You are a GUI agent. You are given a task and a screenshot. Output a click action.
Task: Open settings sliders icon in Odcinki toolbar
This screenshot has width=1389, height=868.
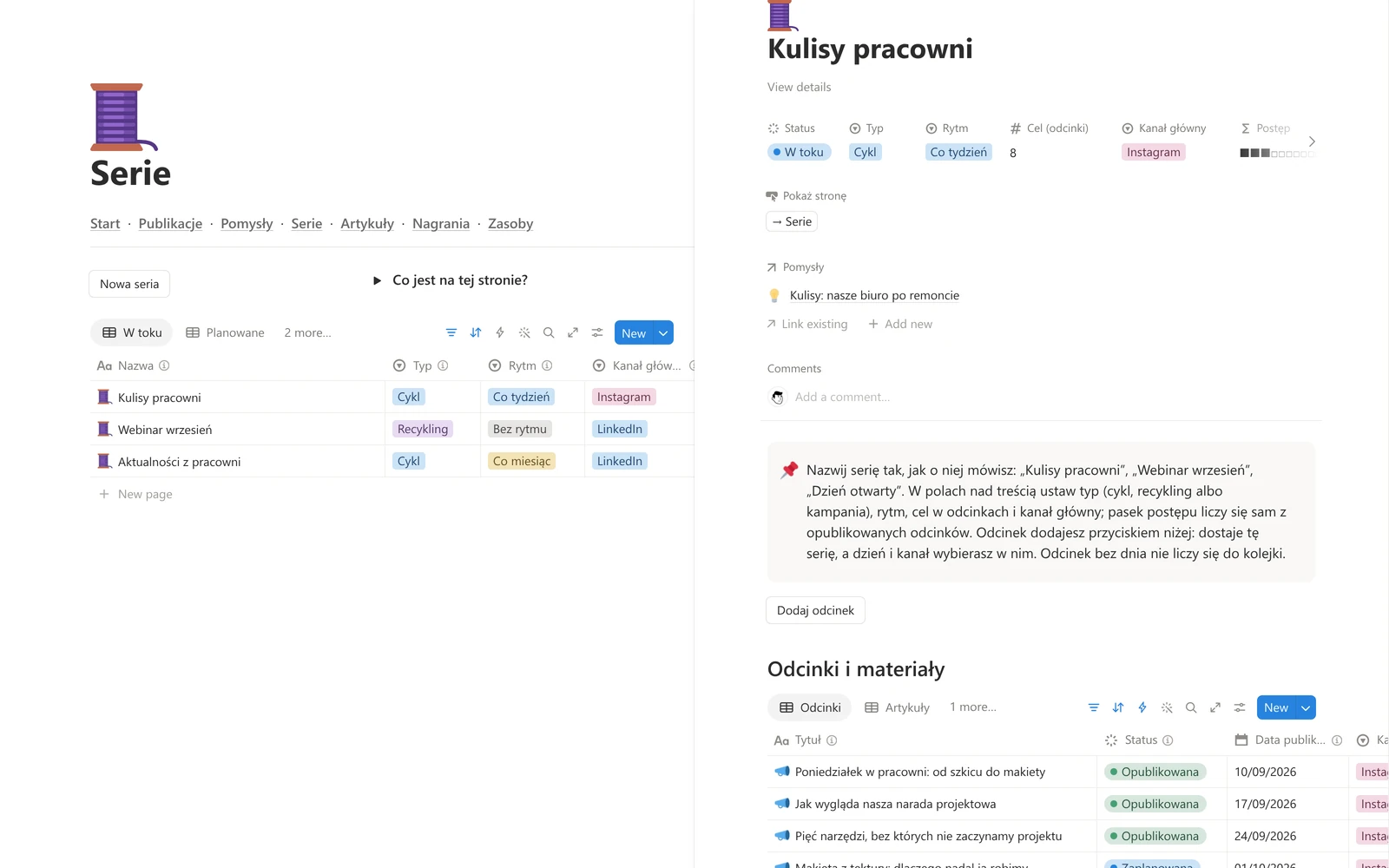point(1240,707)
